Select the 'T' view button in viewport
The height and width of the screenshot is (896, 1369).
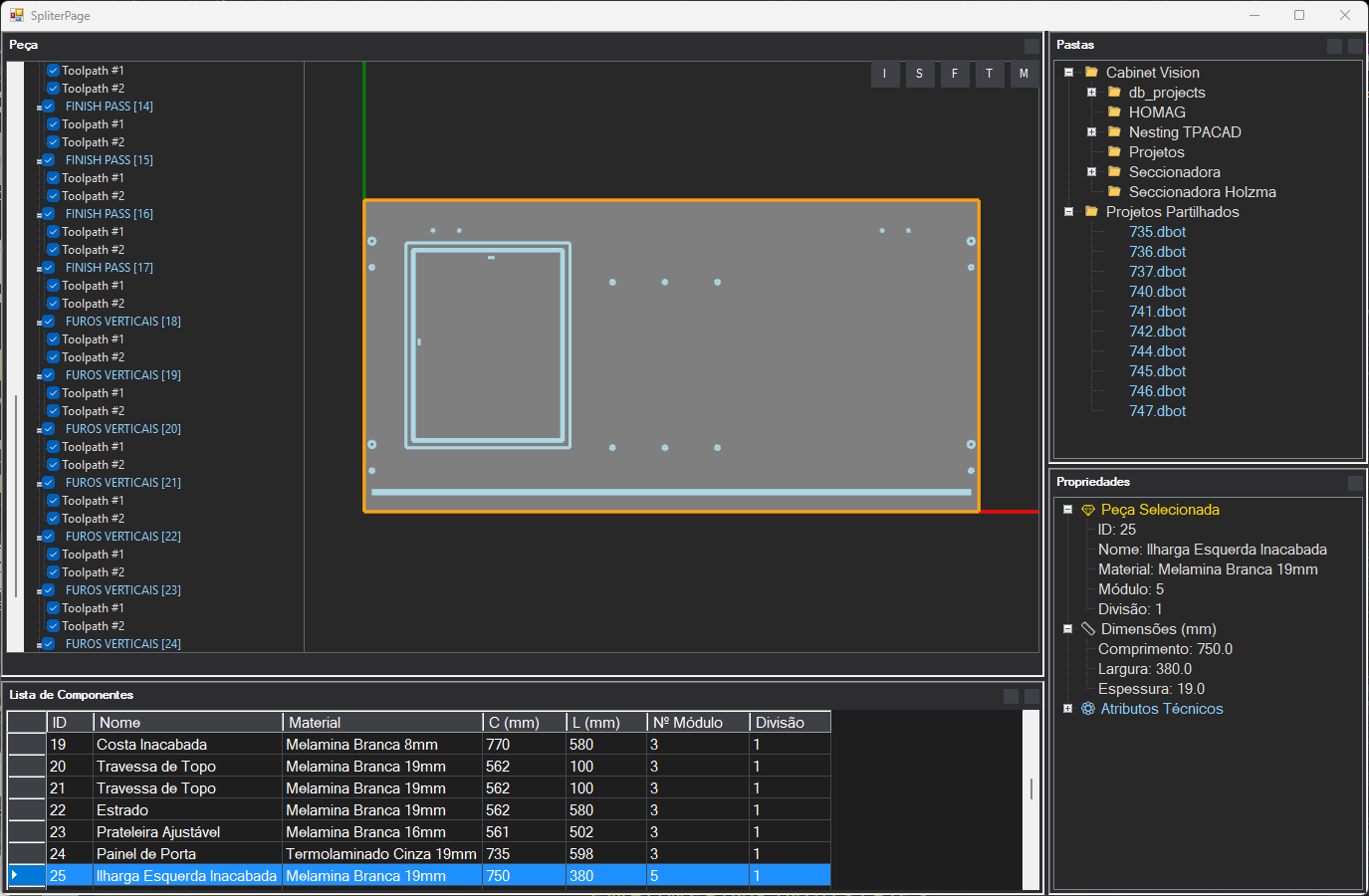pyautogui.click(x=989, y=74)
